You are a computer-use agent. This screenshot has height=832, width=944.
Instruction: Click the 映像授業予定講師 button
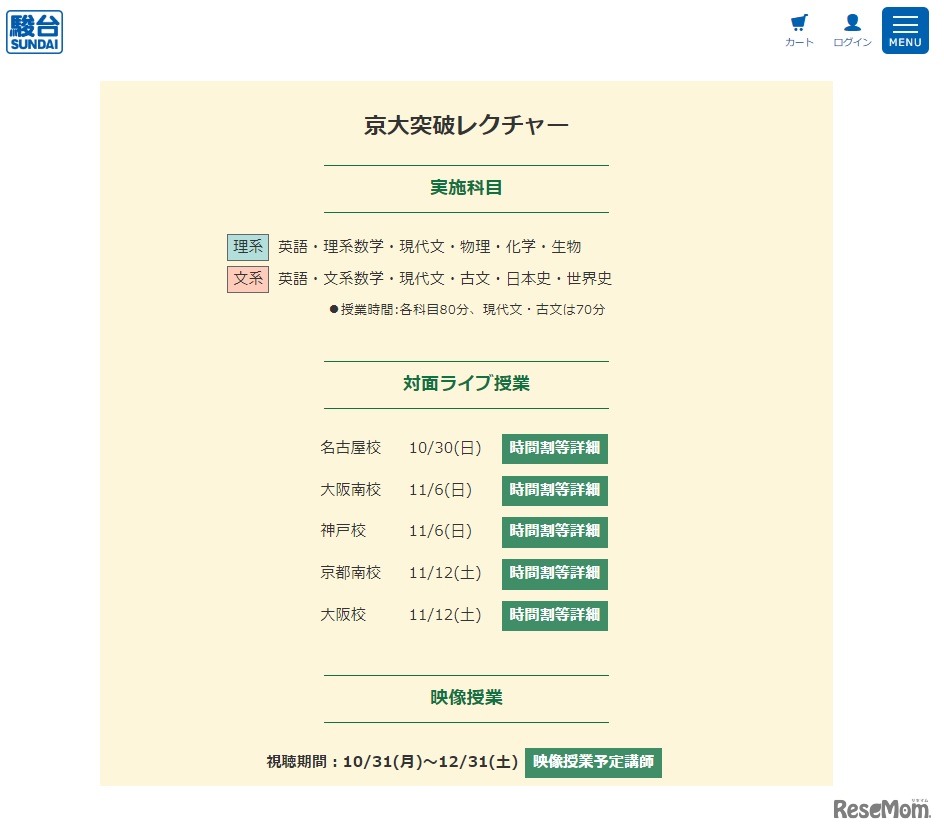[593, 762]
